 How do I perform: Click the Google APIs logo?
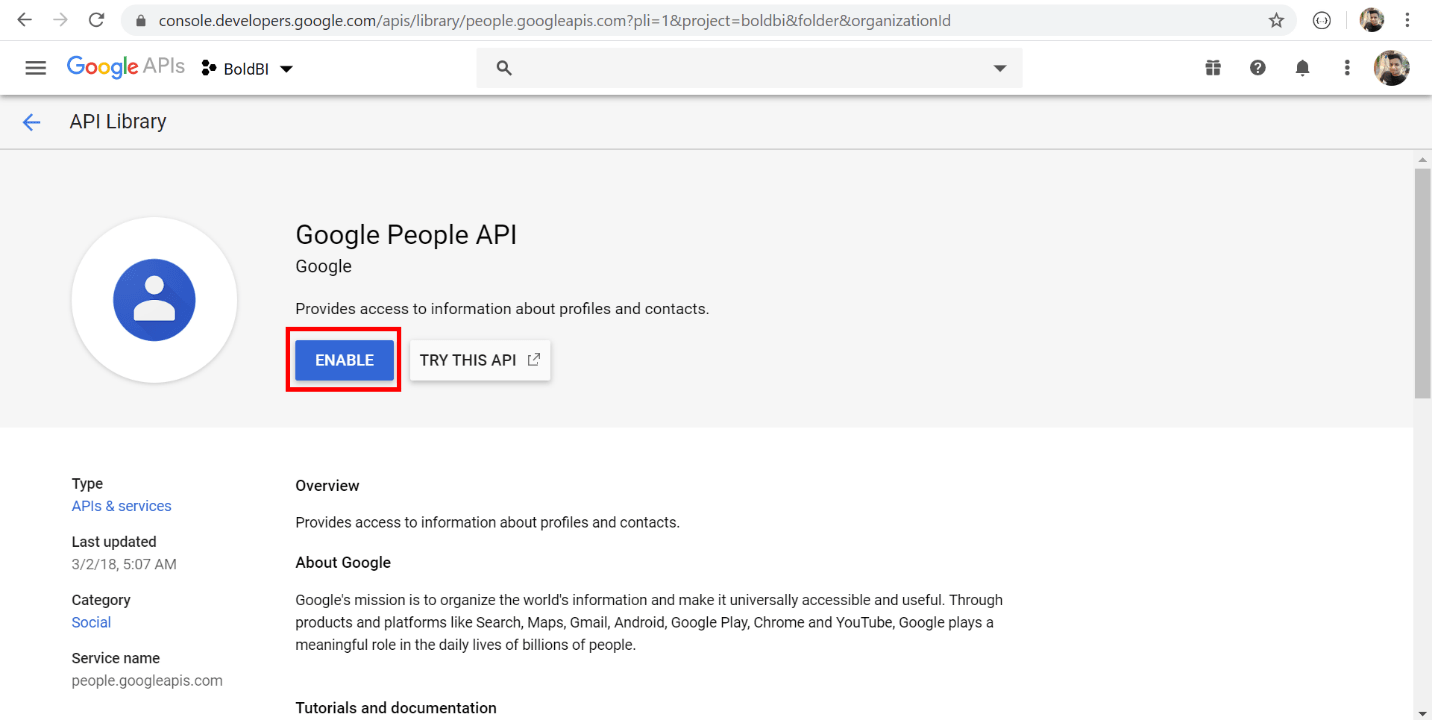[x=125, y=67]
